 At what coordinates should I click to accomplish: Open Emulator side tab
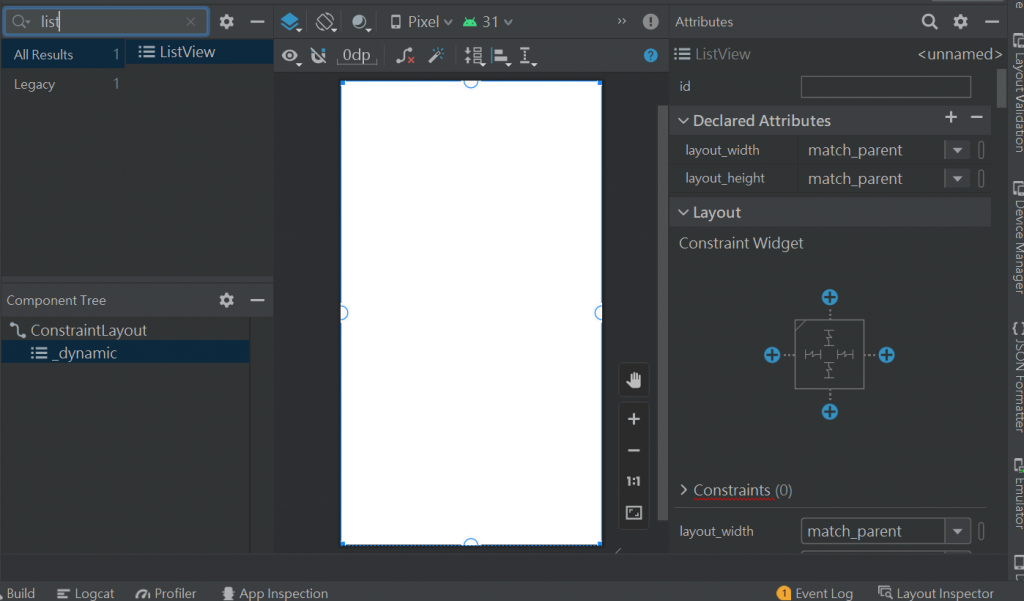tap(1017, 493)
